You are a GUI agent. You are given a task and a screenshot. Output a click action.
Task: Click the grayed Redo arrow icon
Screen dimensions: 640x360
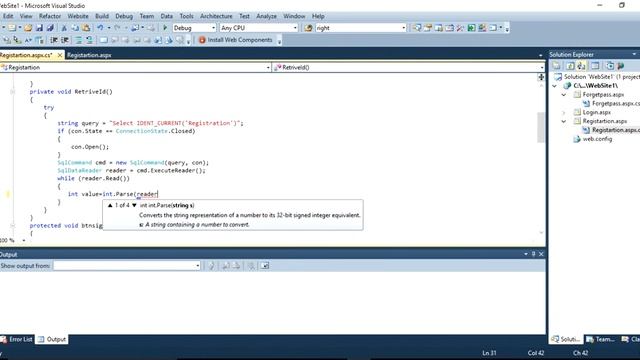point(118,28)
